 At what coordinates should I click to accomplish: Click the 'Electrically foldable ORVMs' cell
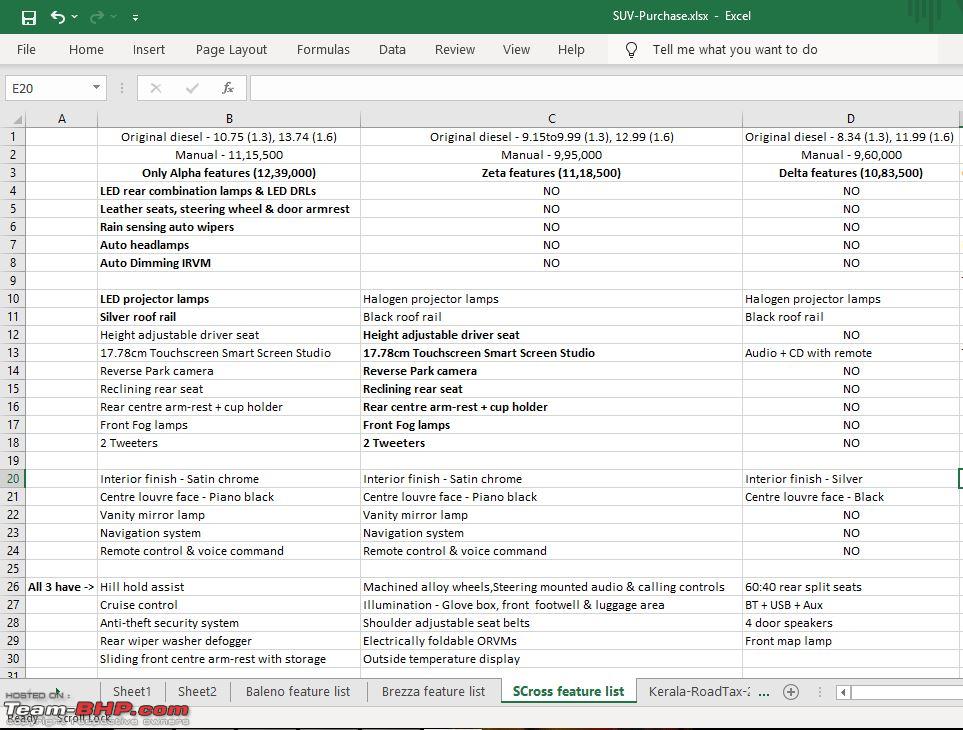[x=552, y=641]
